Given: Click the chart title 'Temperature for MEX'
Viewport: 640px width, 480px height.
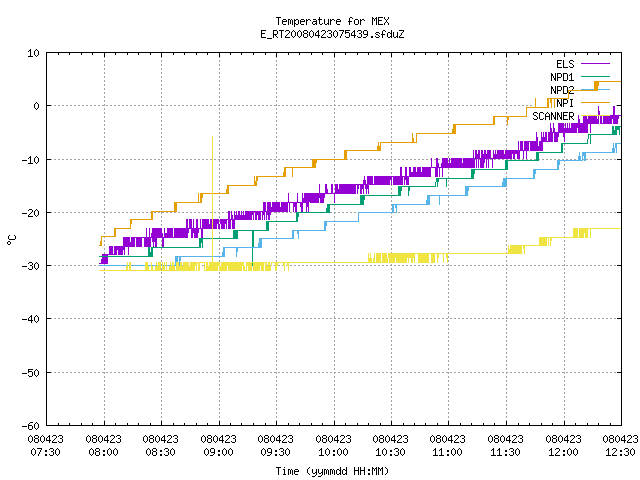Looking at the screenshot, I should point(332,21).
